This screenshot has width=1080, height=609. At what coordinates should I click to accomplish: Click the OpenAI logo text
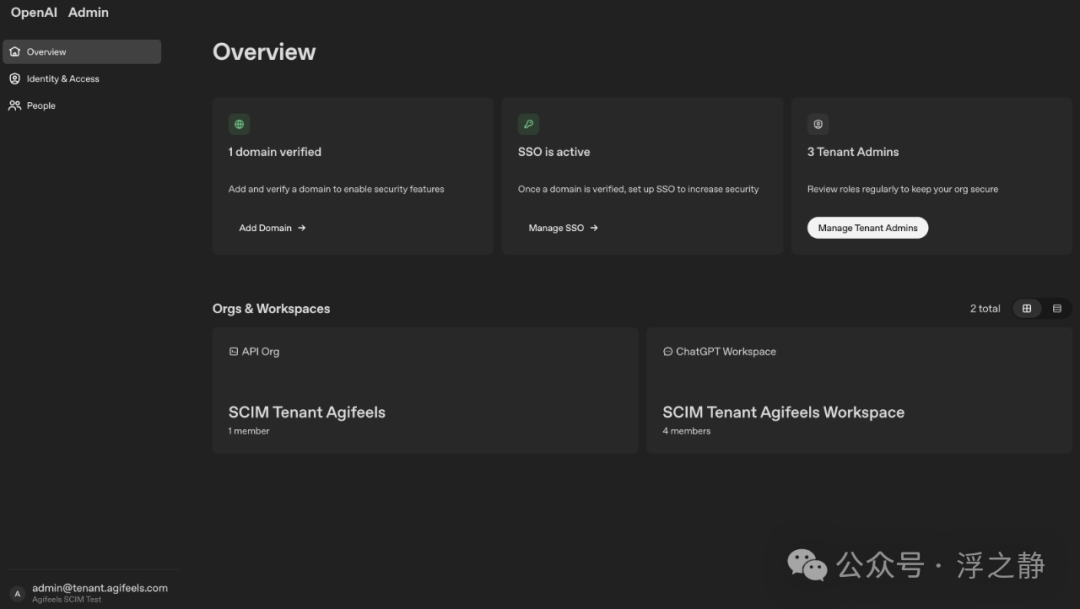pos(34,12)
